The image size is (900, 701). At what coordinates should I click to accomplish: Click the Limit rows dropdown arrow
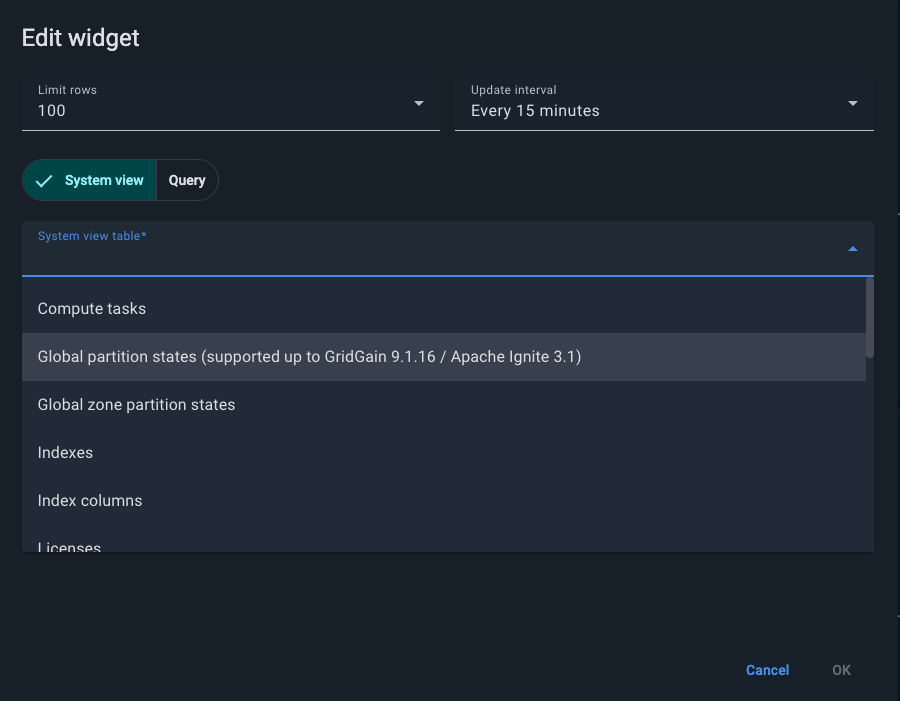(x=419, y=103)
